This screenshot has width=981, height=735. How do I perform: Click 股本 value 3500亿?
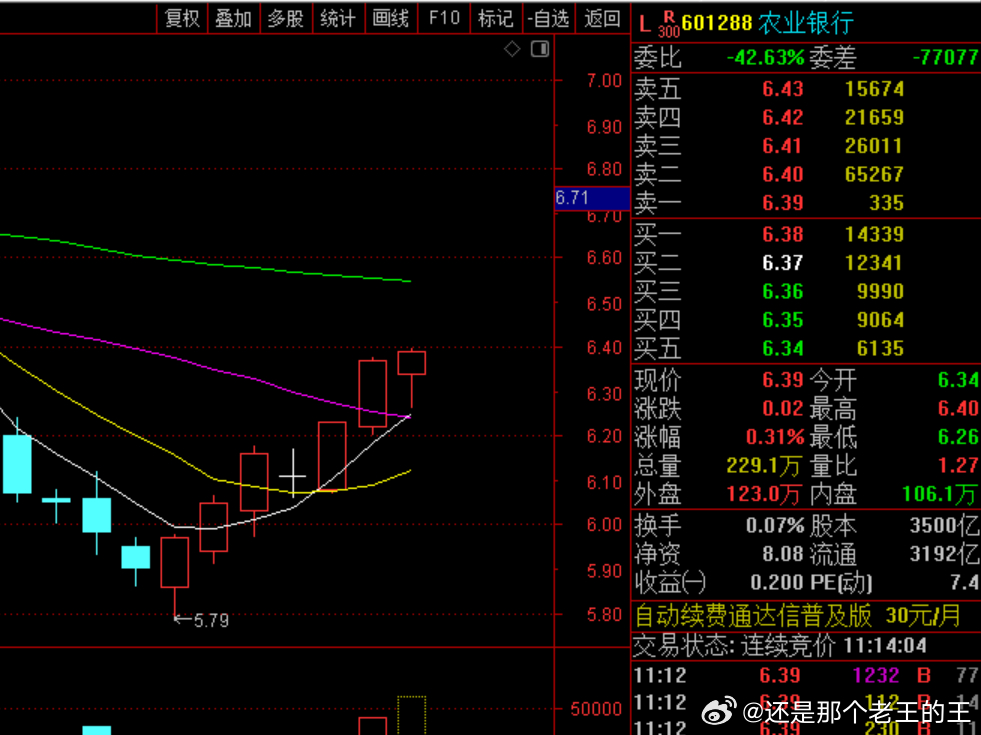click(944, 525)
